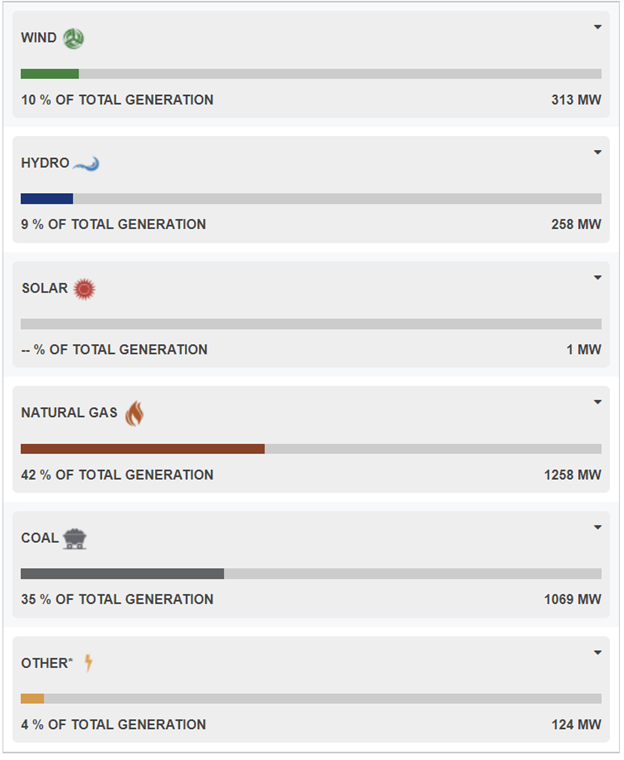The image size is (624, 760).
Task: Click the lightning bolt icon beside Other
Action: pyautogui.click(x=88, y=663)
